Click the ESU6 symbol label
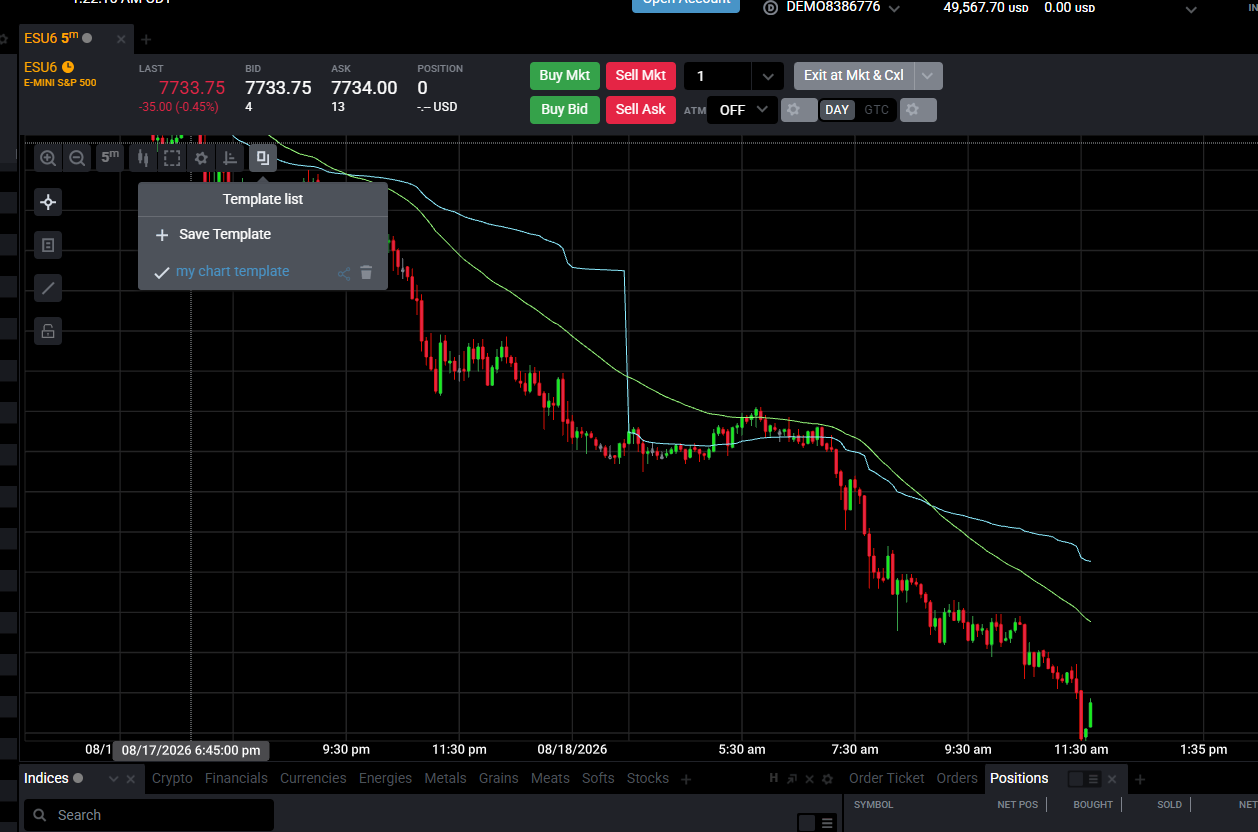Image resolution: width=1258 pixels, height=832 pixels. [x=40, y=67]
